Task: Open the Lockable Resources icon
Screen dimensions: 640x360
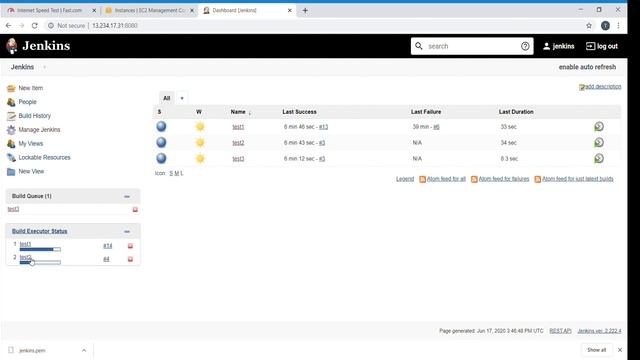Action: [x=11, y=158]
